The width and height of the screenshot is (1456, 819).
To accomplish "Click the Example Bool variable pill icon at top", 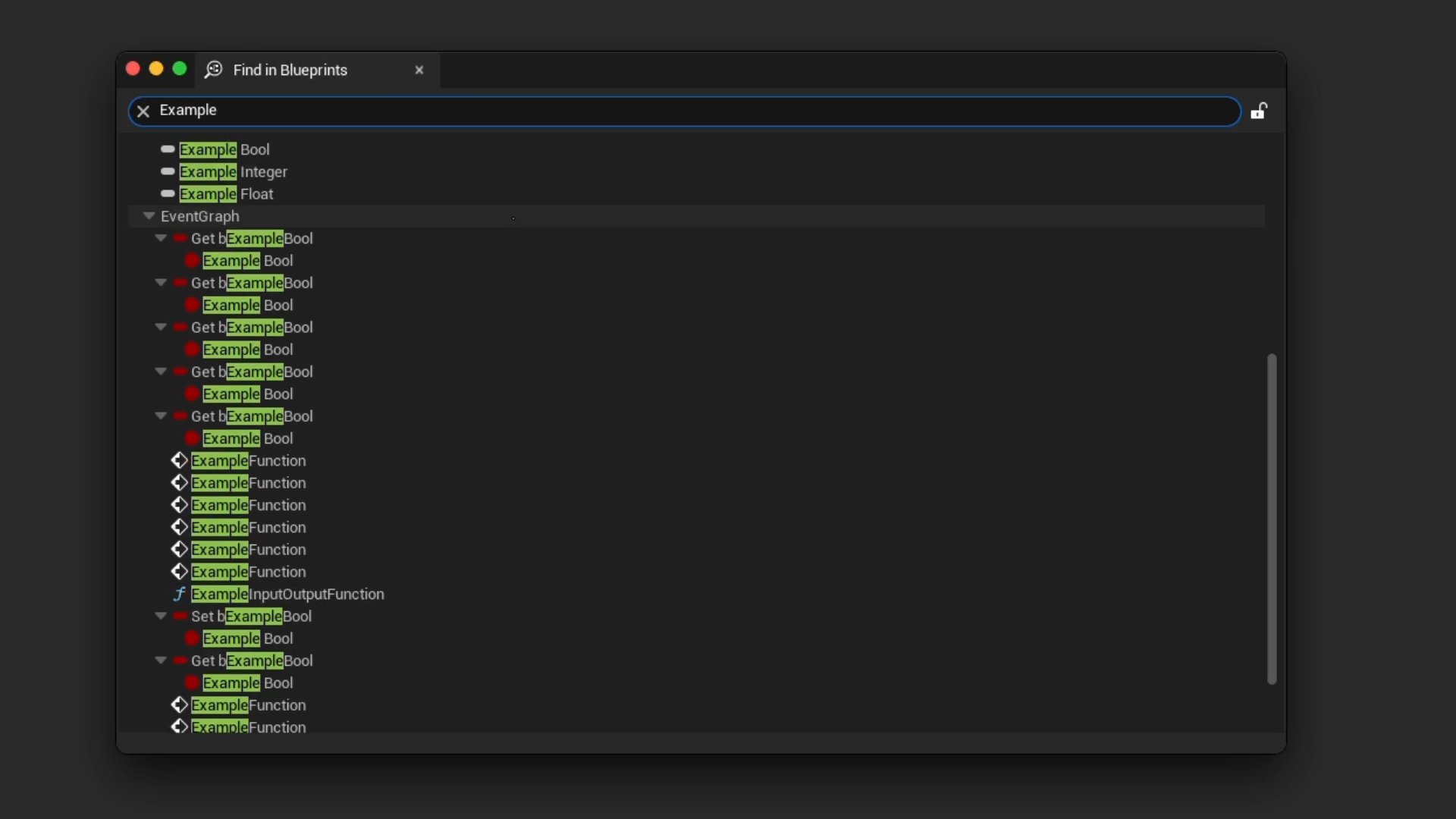I will [x=168, y=149].
